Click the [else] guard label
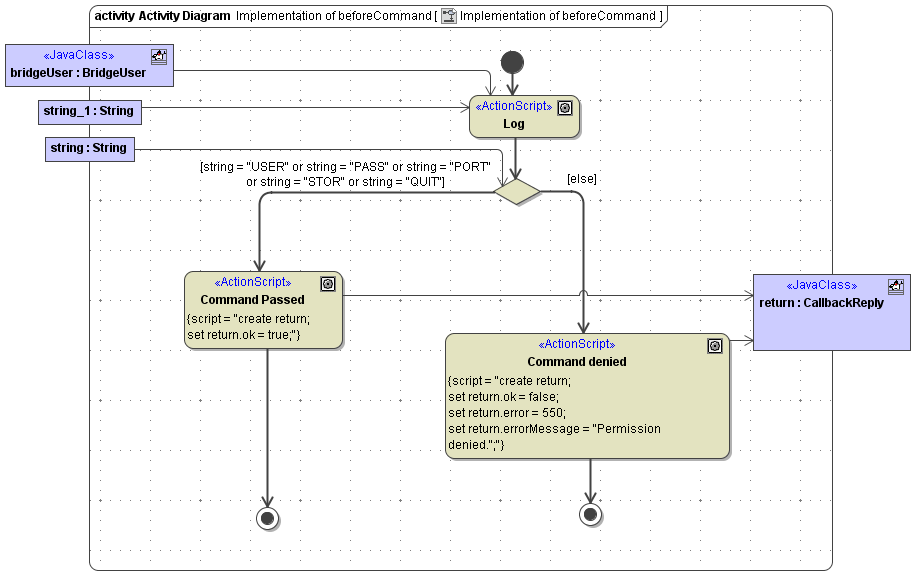The height and width of the screenshot is (586, 919). [581, 178]
